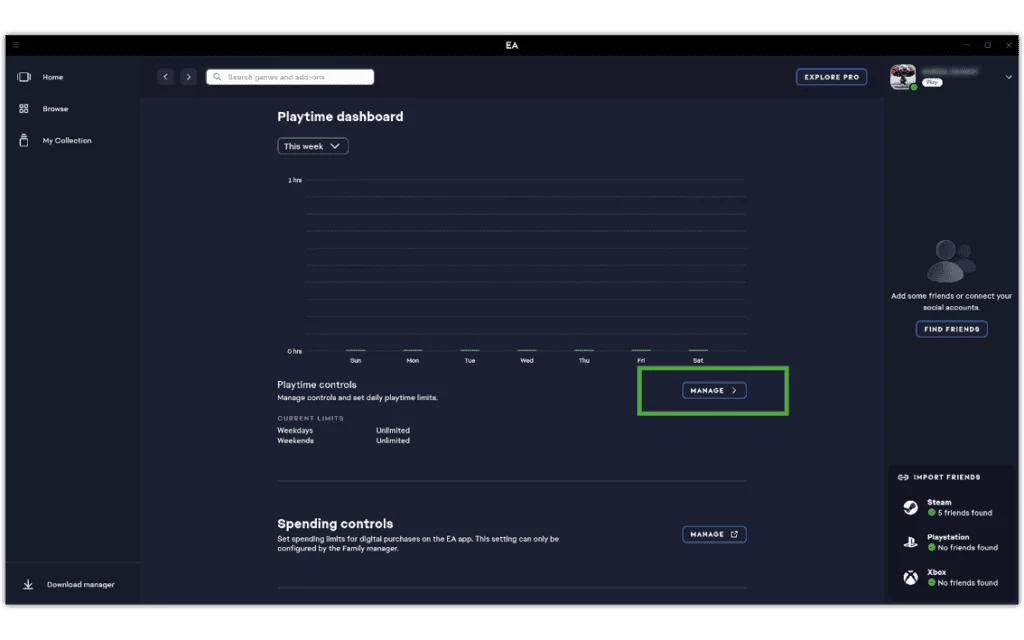Go back with the left arrow
1024x640 pixels.
(x=166, y=77)
